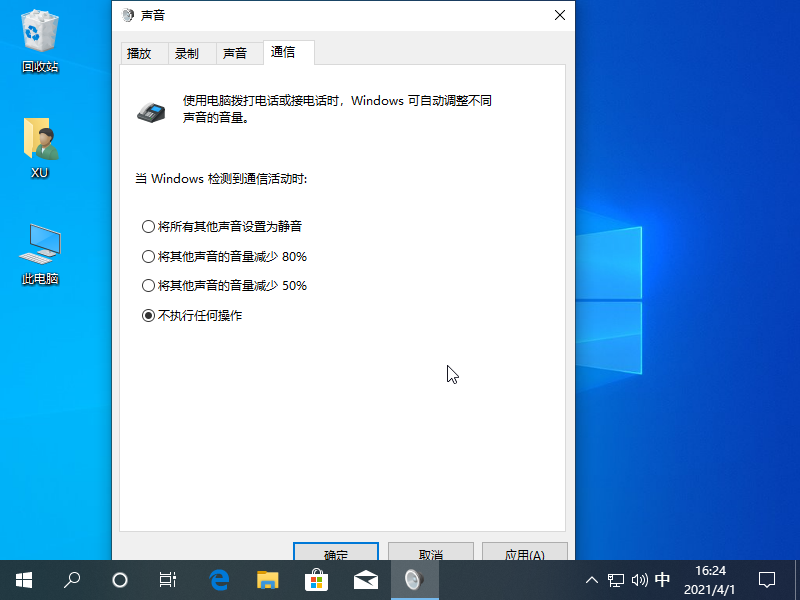This screenshot has height=600, width=800.
Task: Open Microsoft Store from the taskbar
Action: pyautogui.click(x=316, y=579)
